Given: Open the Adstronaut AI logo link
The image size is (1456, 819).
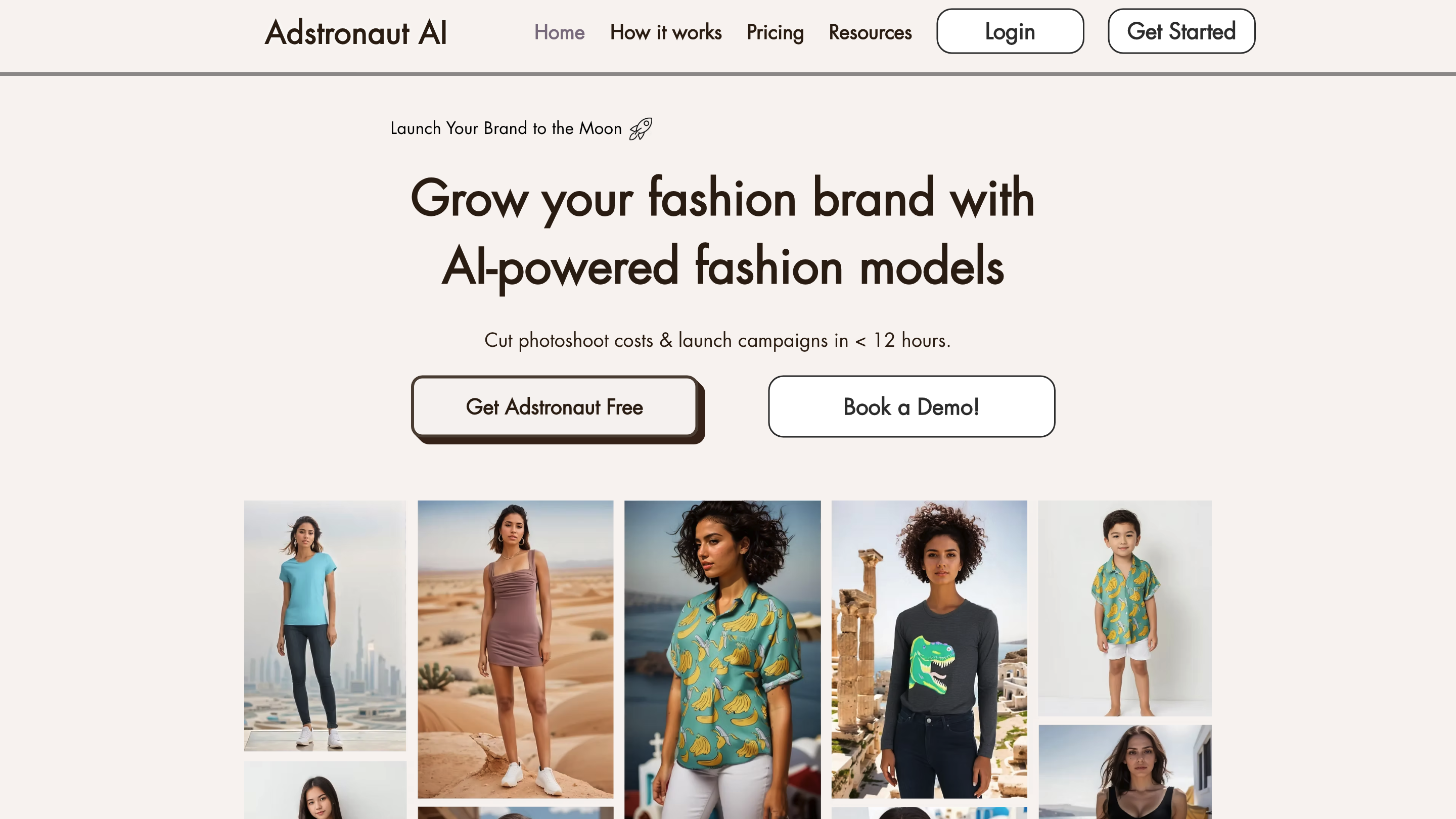Looking at the screenshot, I should (356, 32).
